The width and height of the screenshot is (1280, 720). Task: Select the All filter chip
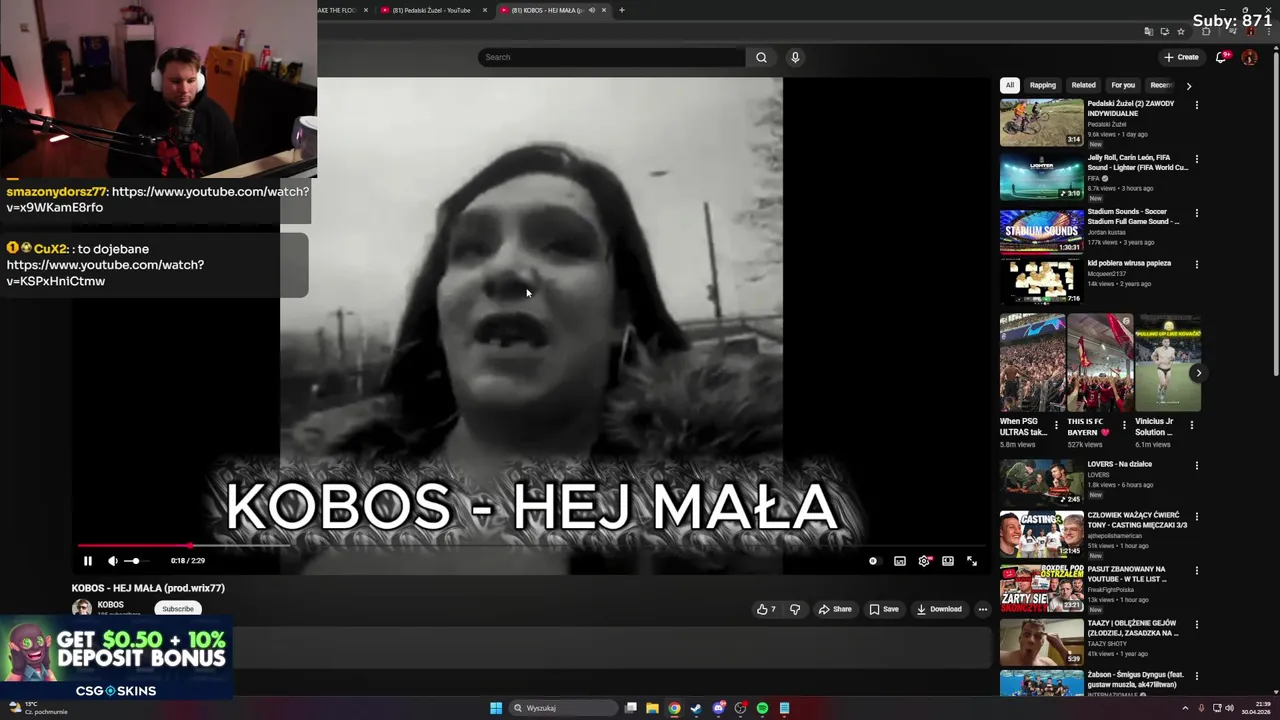tap(1010, 85)
